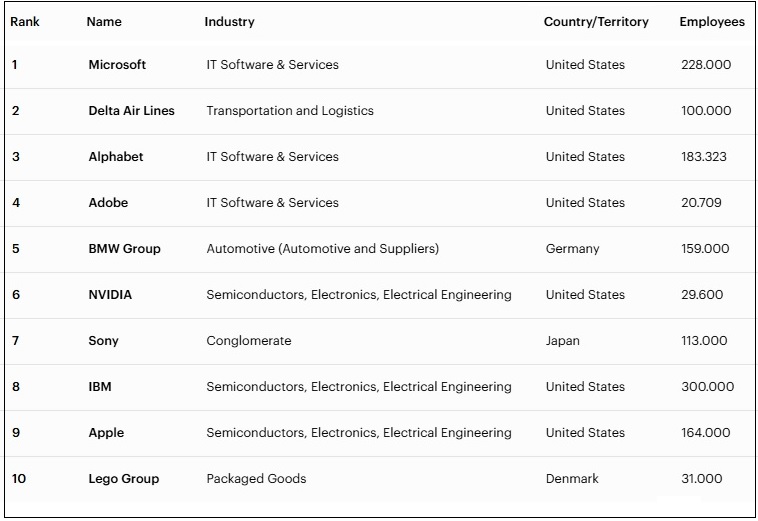The height and width of the screenshot is (521, 758).
Task: Click the Packaged Goods industry cell
Action: (x=256, y=479)
